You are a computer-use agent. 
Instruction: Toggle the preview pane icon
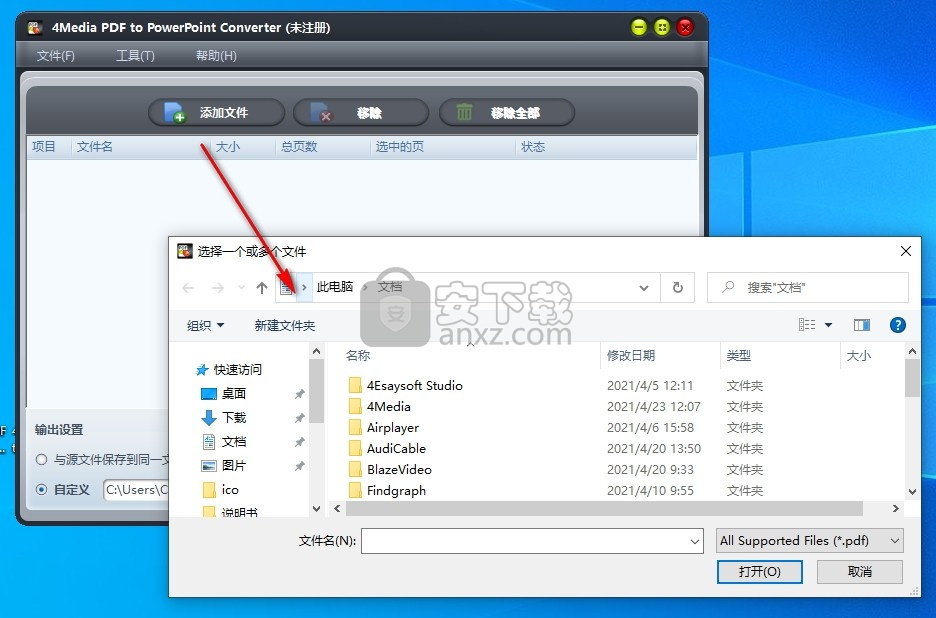tap(861, 325)
